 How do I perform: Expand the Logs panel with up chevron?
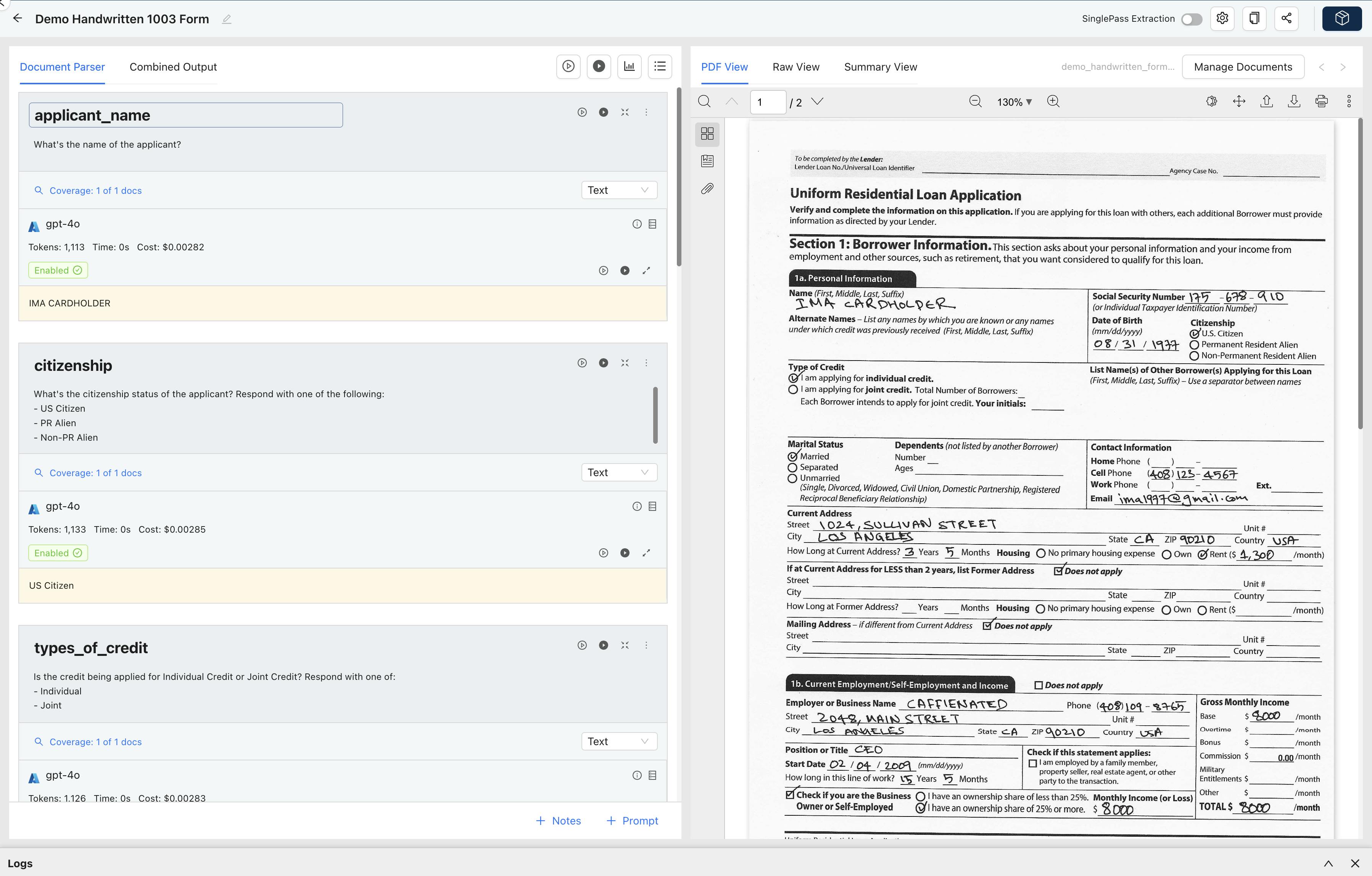(x=1328, y=863)
